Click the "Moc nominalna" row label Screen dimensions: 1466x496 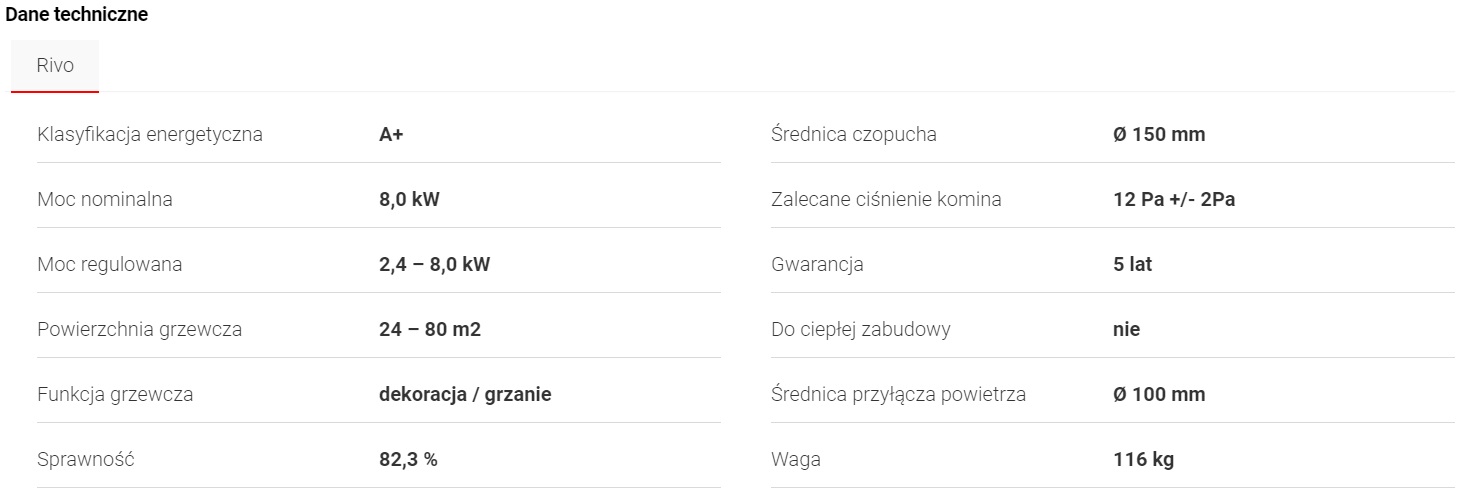(105, 199)
